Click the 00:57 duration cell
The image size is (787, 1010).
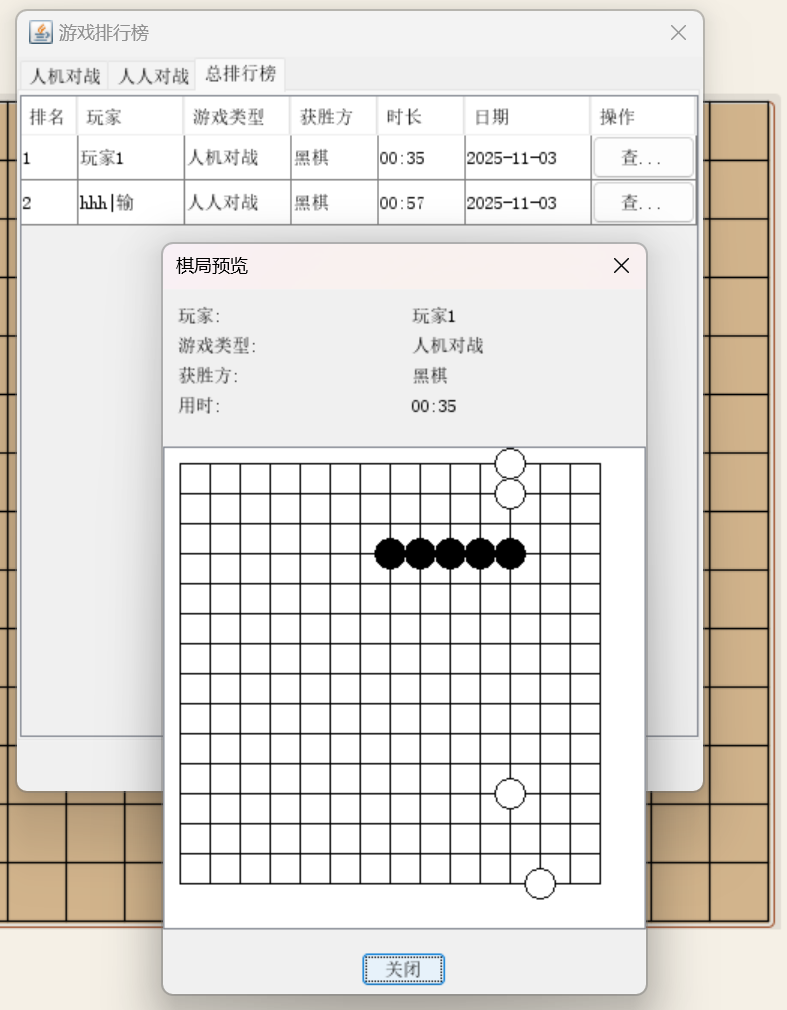coord(421,202)
